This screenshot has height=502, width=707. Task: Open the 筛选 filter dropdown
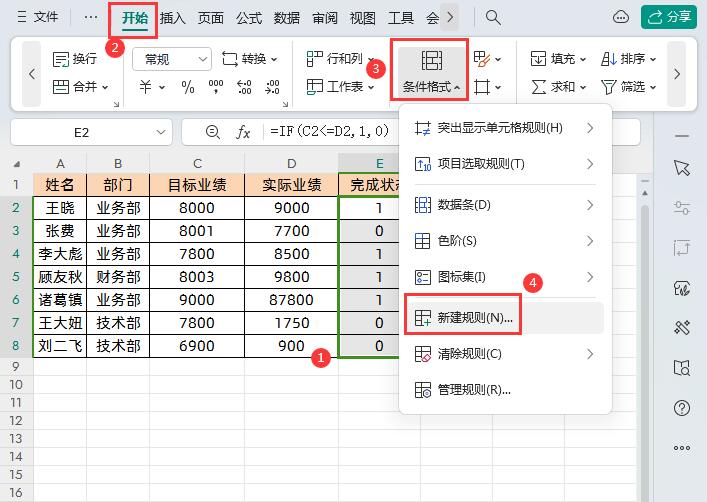[628, 87]
